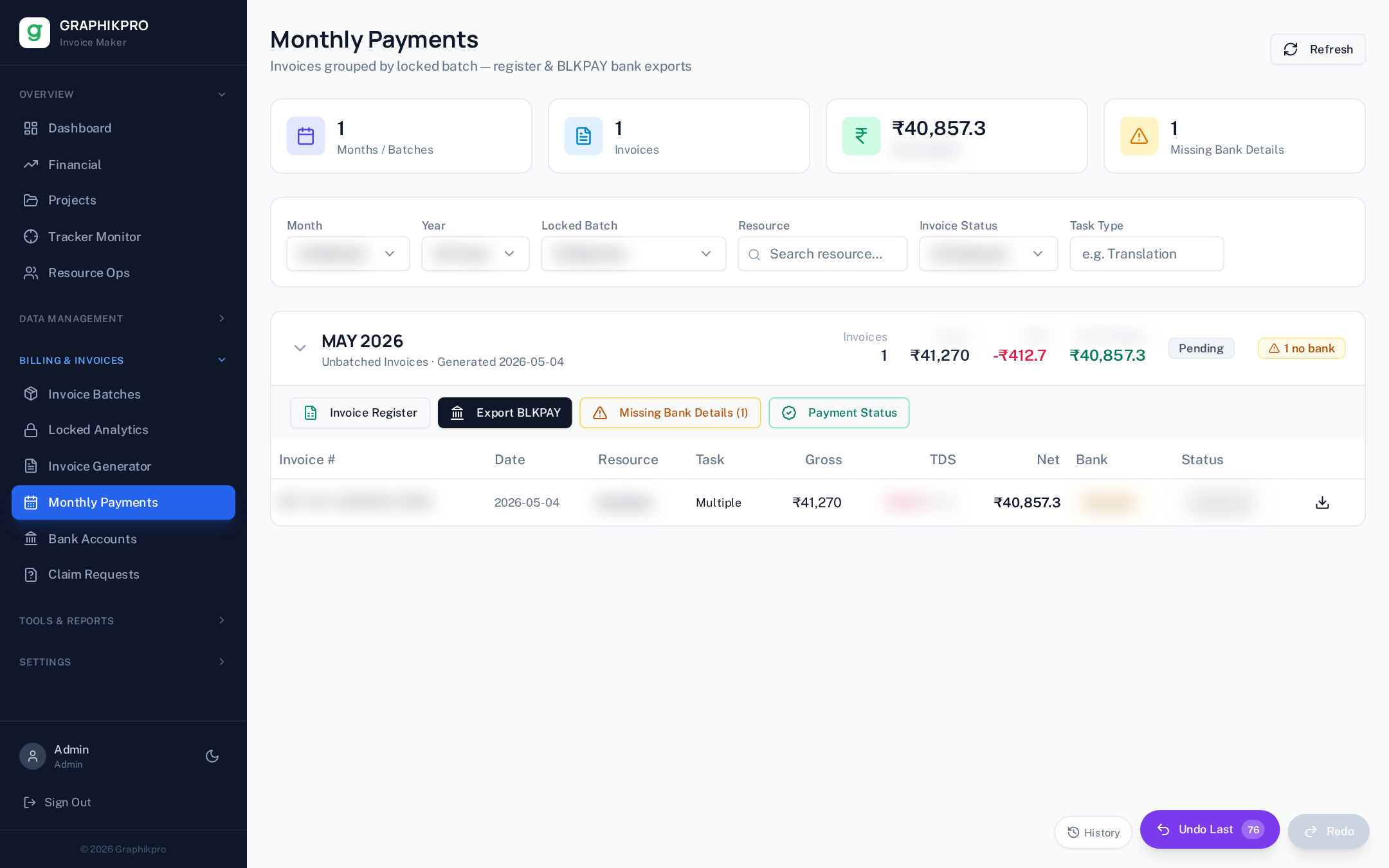Click the Gross column header

click(823, 459)
